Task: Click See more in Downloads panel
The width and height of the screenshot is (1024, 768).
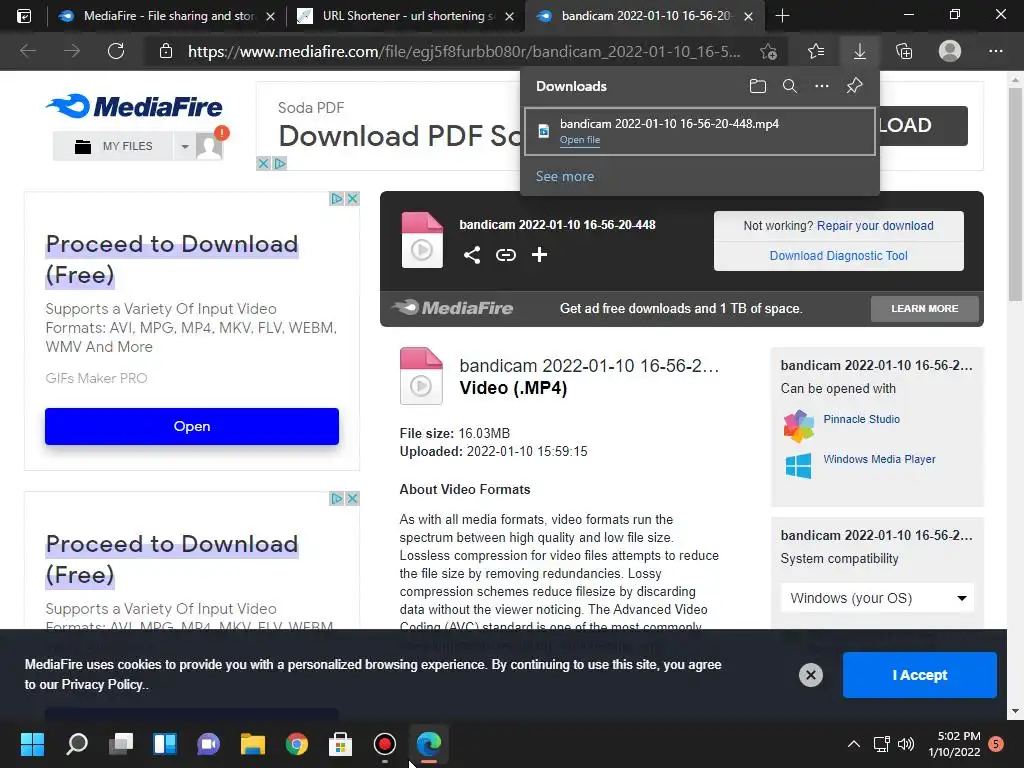Action: (x=565, y=176)
